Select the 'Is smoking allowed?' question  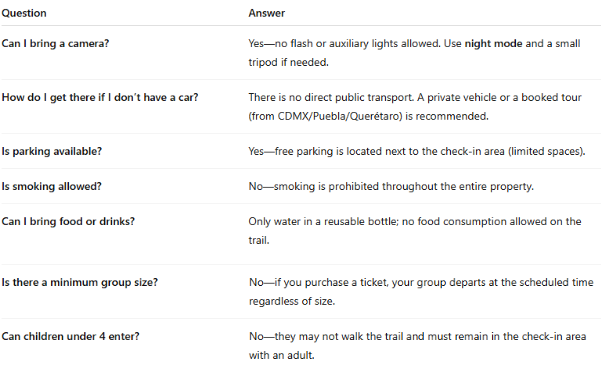(x=51, y=186)
